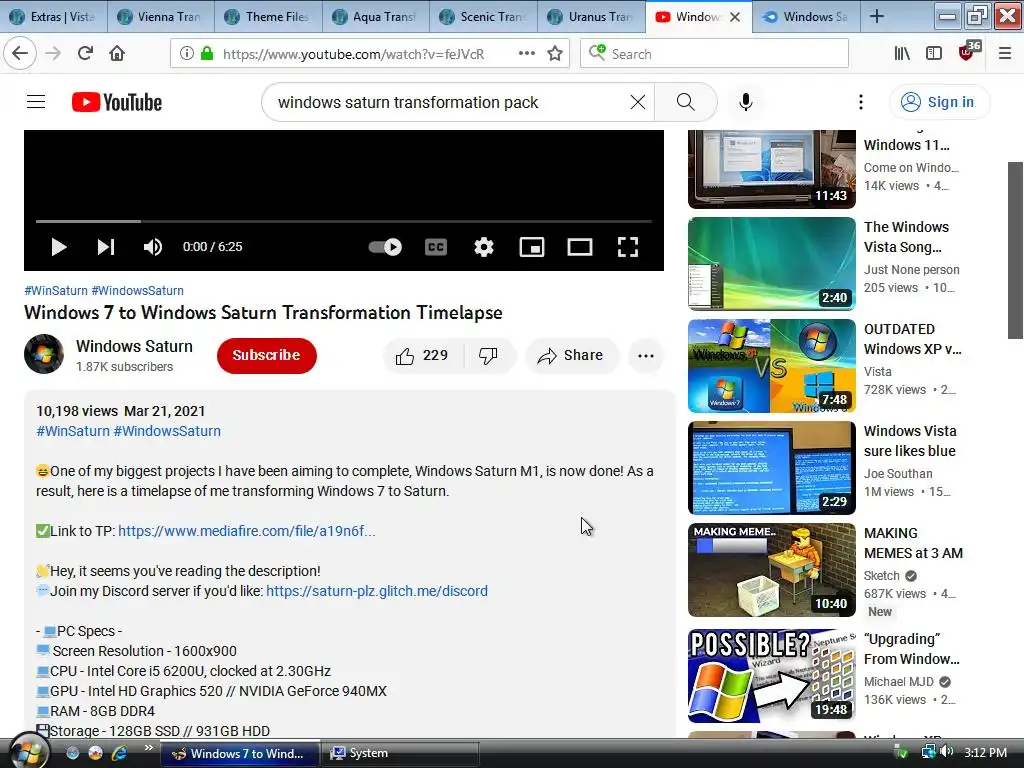Bookmark this page star

(x=555, y=54)
